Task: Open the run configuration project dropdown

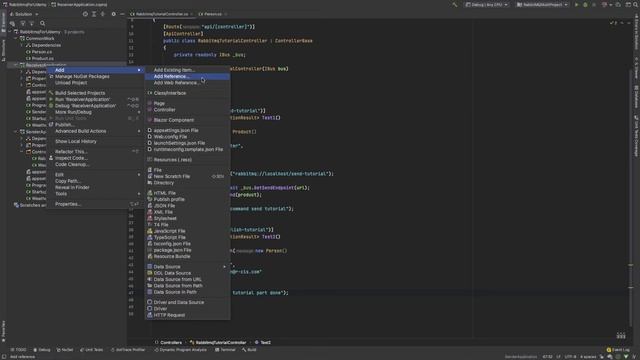Action: tap(542, 5)
